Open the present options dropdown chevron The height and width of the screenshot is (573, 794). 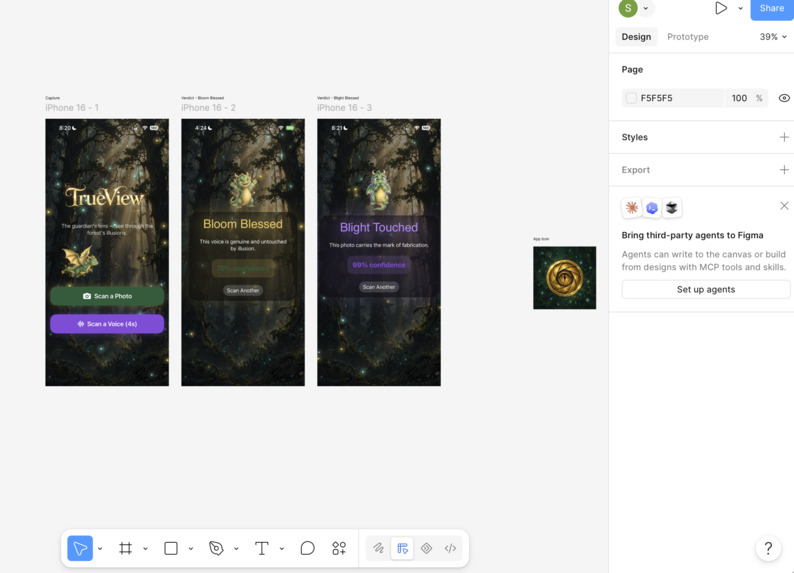tap(740, 8)
